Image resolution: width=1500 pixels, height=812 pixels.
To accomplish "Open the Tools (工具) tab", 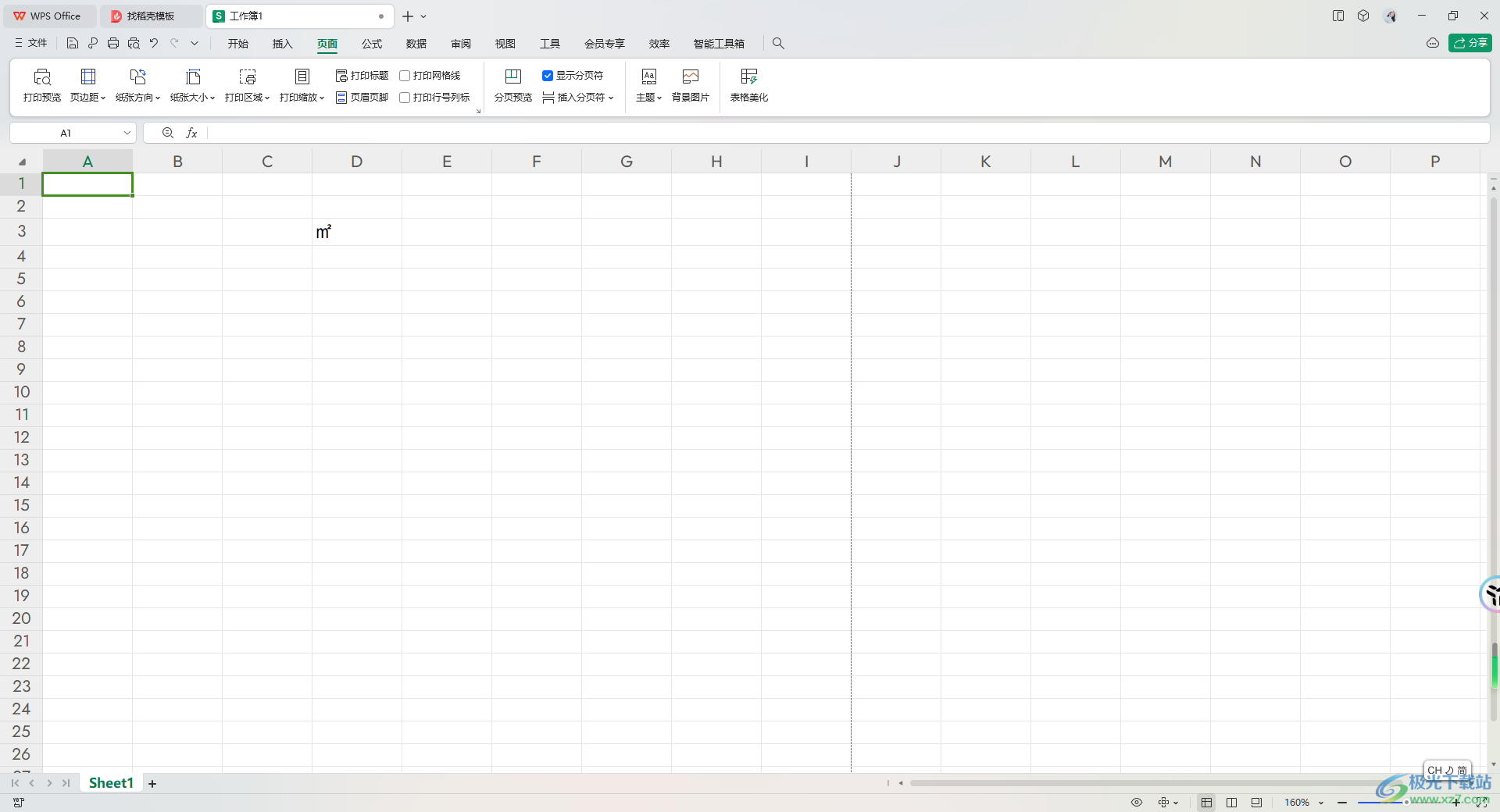I will 550,44.
